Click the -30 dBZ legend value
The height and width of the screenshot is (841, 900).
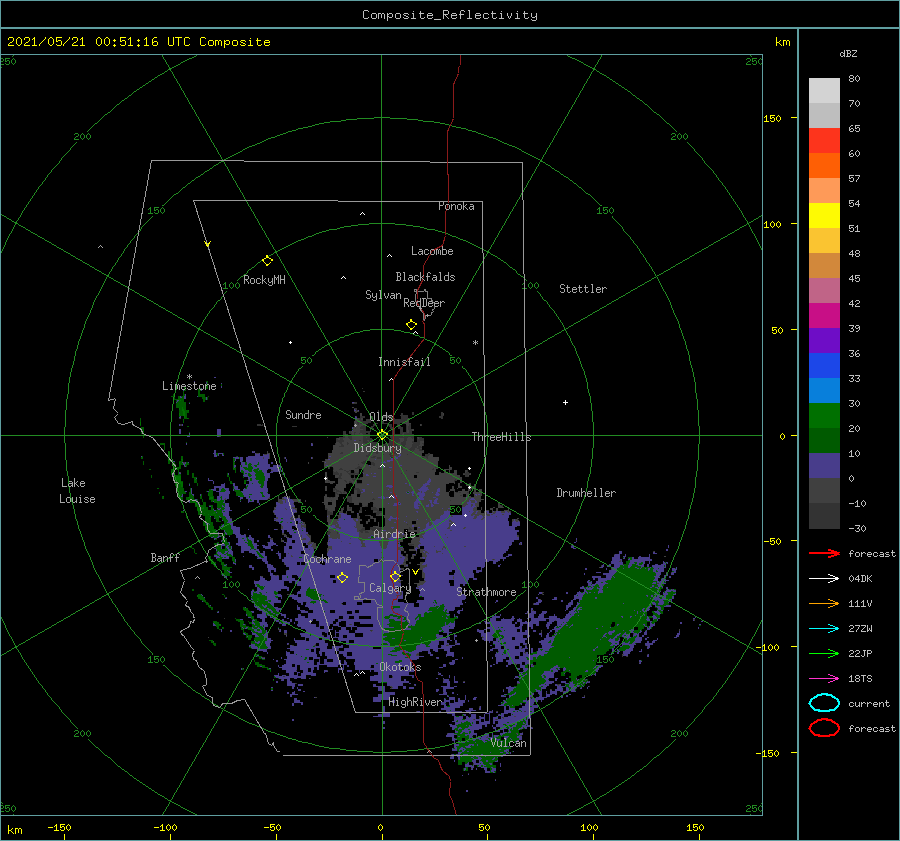(x=857, y=528)
